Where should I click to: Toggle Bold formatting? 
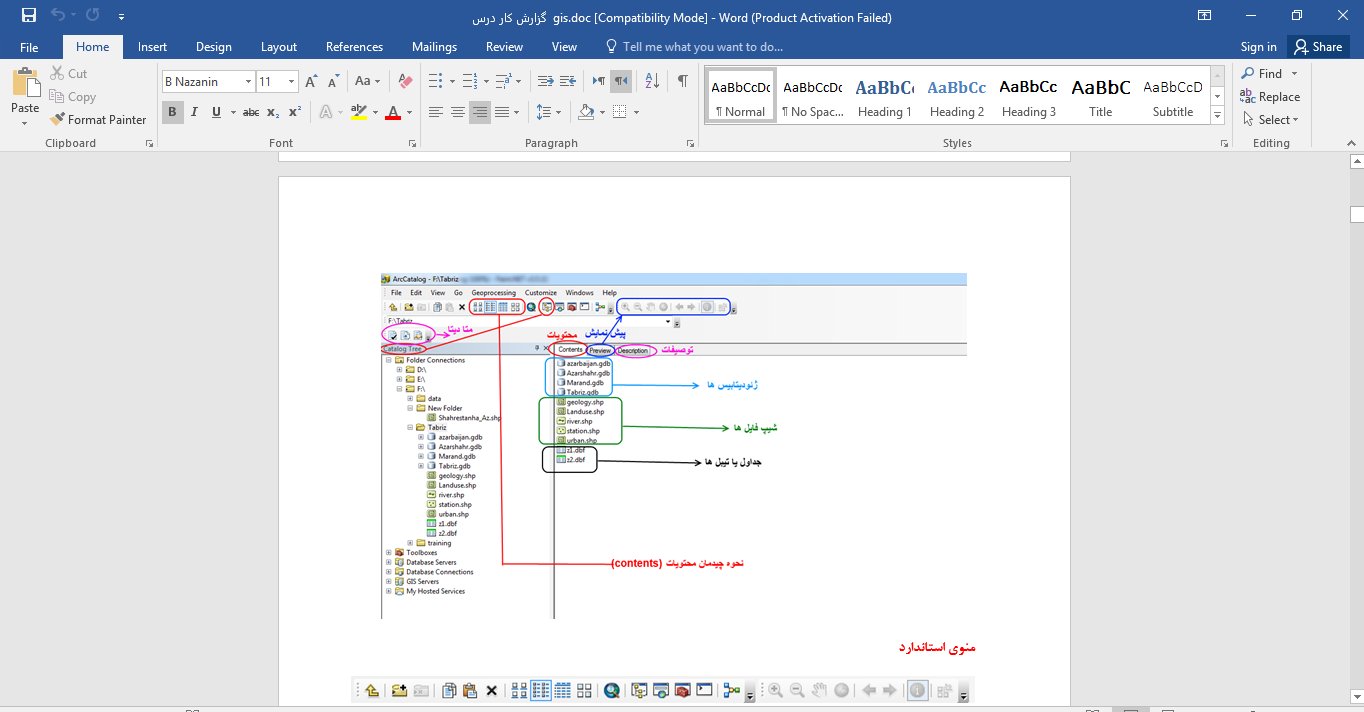tap(172, 112)
